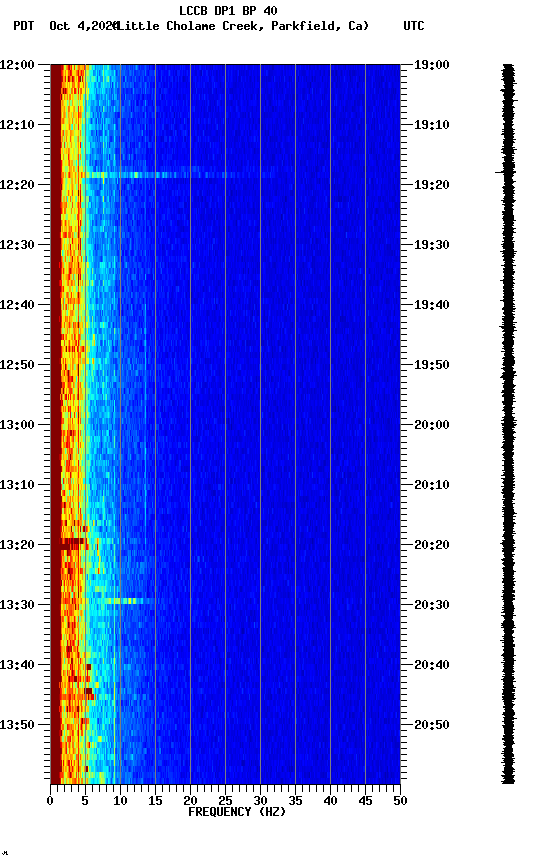Click the 'UTC' timezone label

414,26
